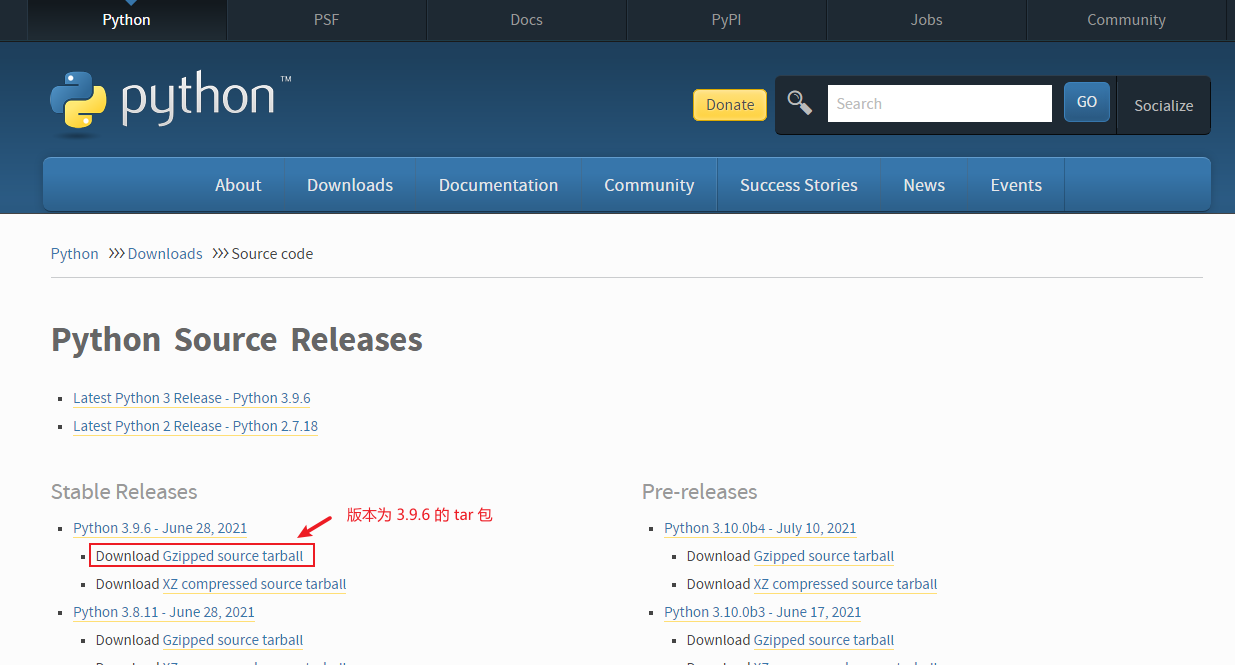Click the Pre-releases heading
The height and width of the screenshot is (665, 1235).
700,492
